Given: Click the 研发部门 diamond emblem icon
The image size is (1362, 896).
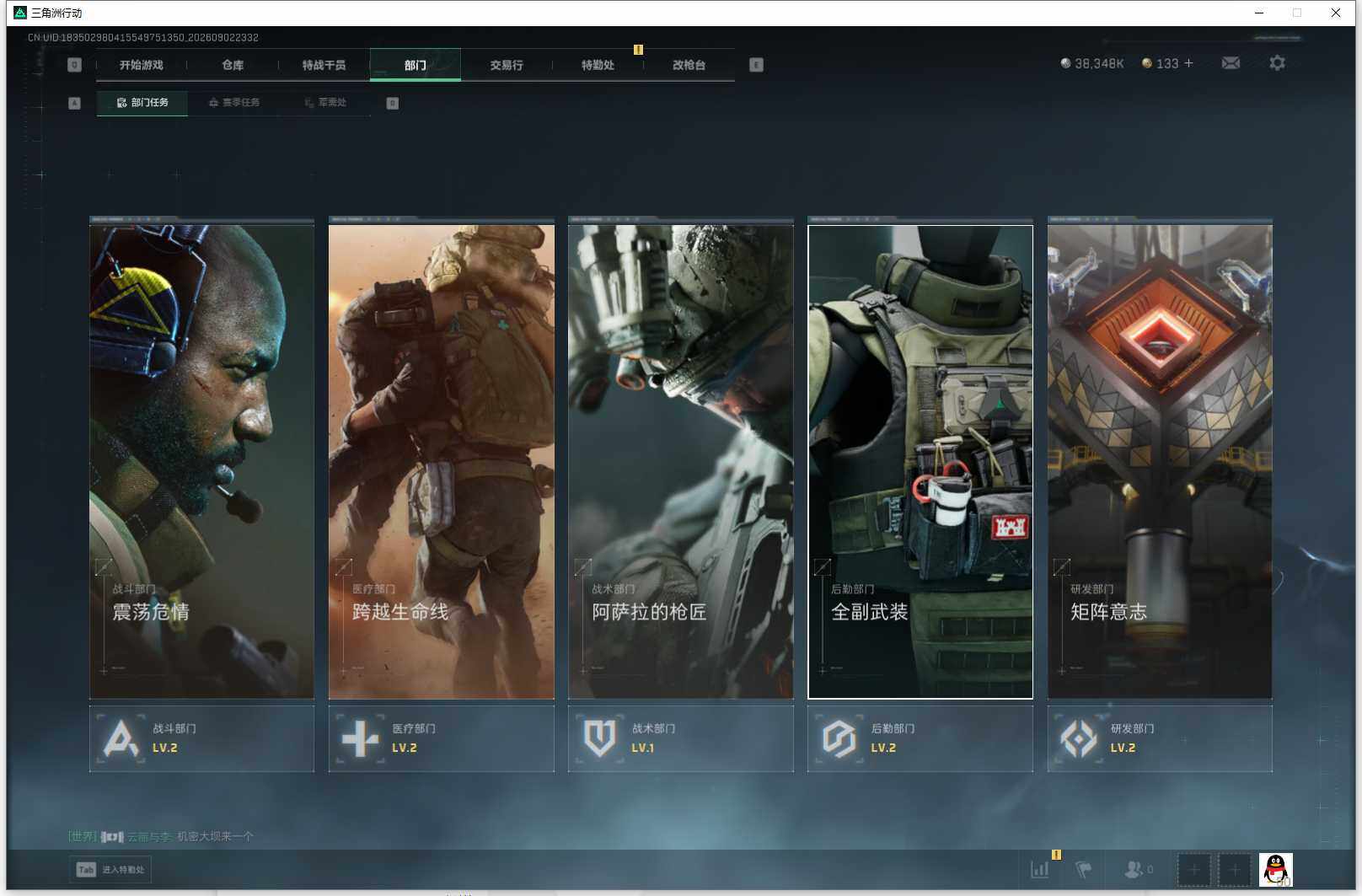Looking at the screenshot, I should [x=1078, y=738].
